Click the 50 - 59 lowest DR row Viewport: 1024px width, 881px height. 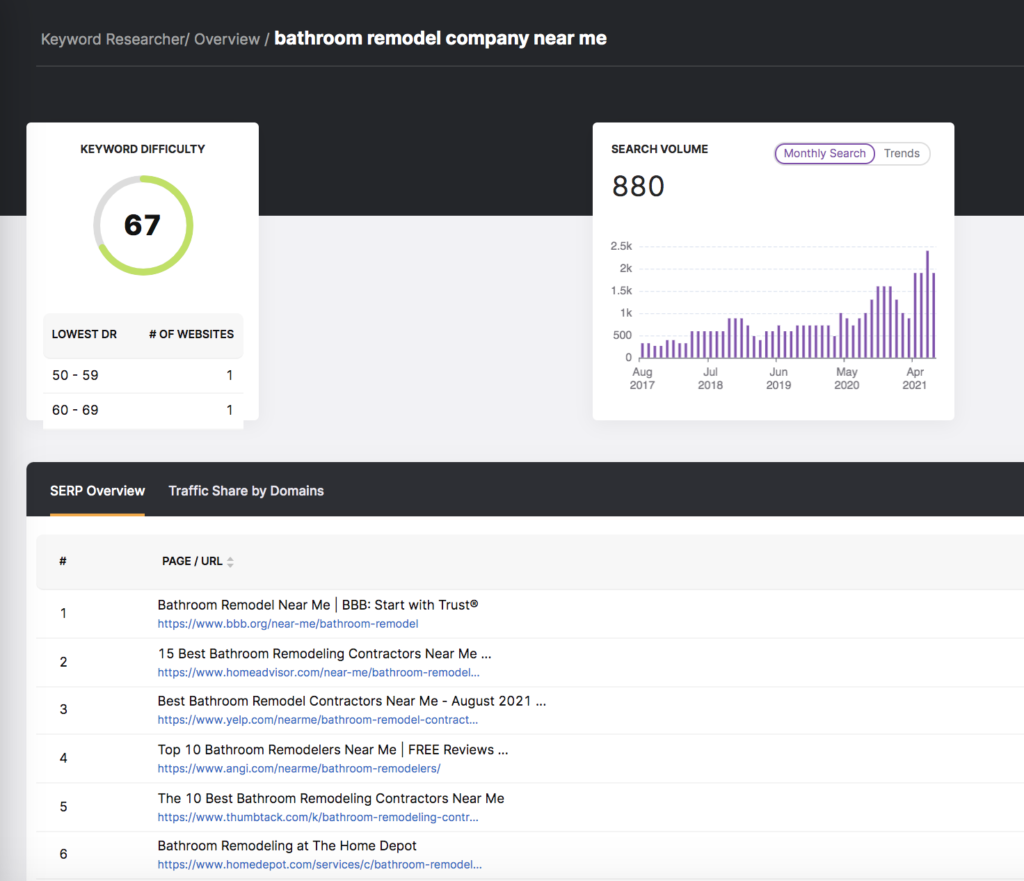pos(143,376)
